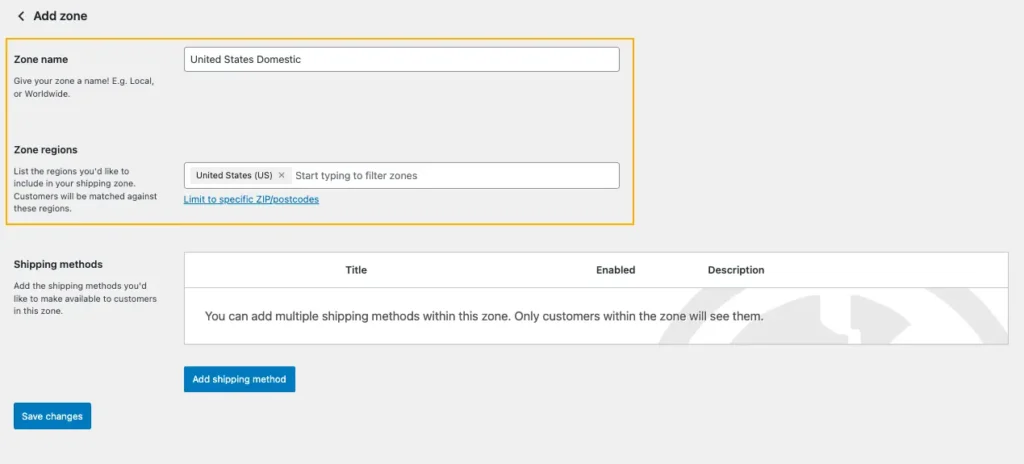Click the Zone name text field
The width and height of the screenshot is (1024, 464).
[401, 59]
